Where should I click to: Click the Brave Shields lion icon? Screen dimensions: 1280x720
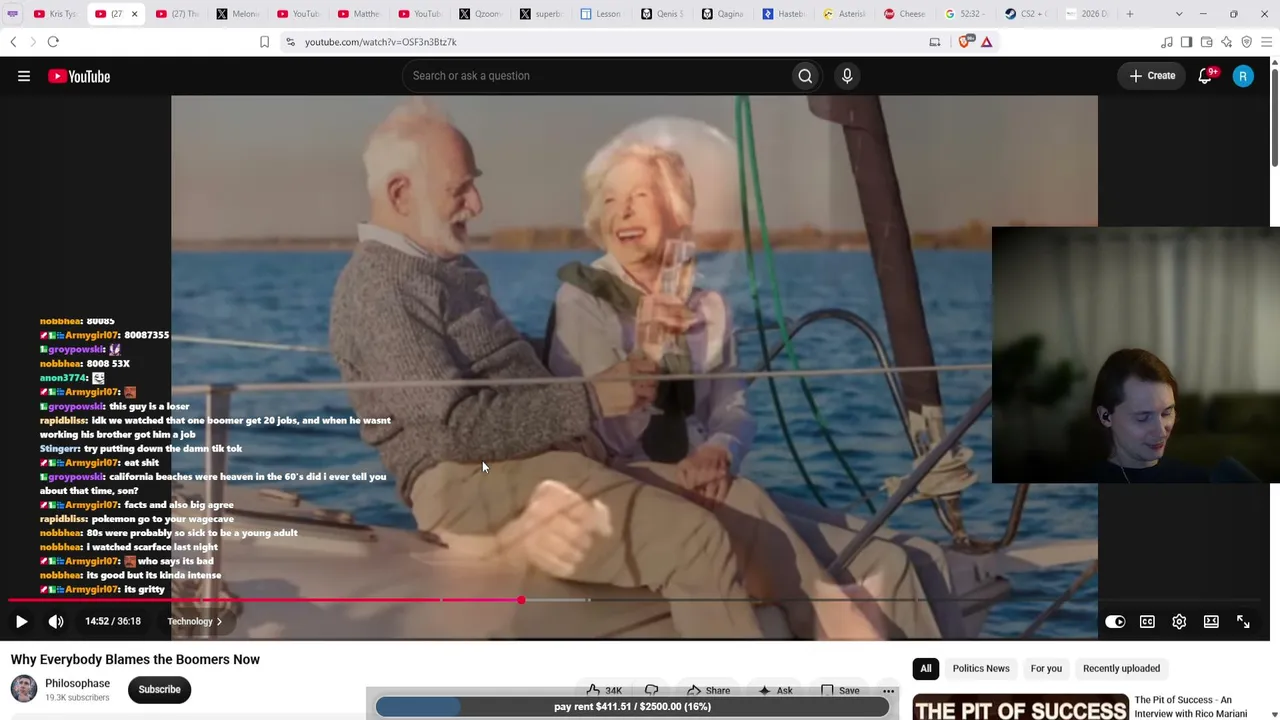click(965, 42)
